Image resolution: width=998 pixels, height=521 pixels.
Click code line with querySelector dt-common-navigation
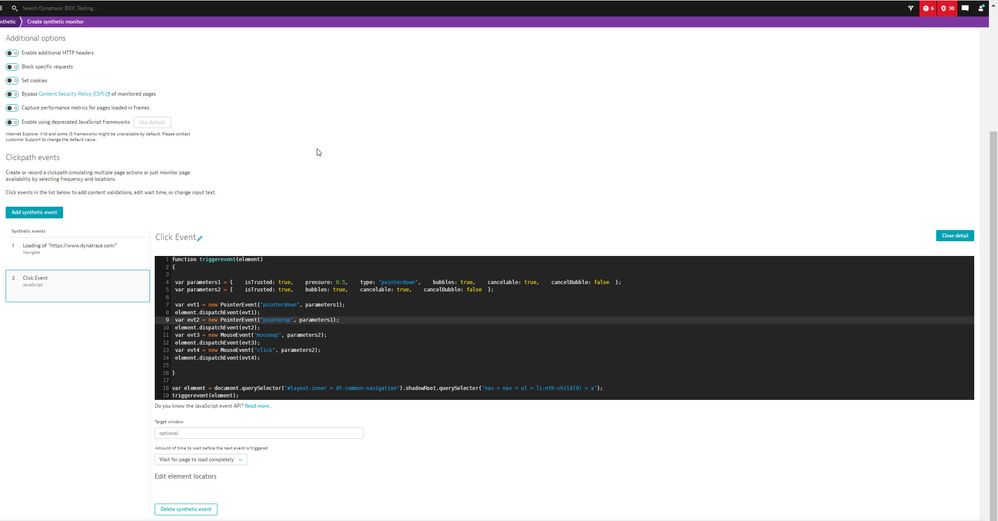click(387, 388)
